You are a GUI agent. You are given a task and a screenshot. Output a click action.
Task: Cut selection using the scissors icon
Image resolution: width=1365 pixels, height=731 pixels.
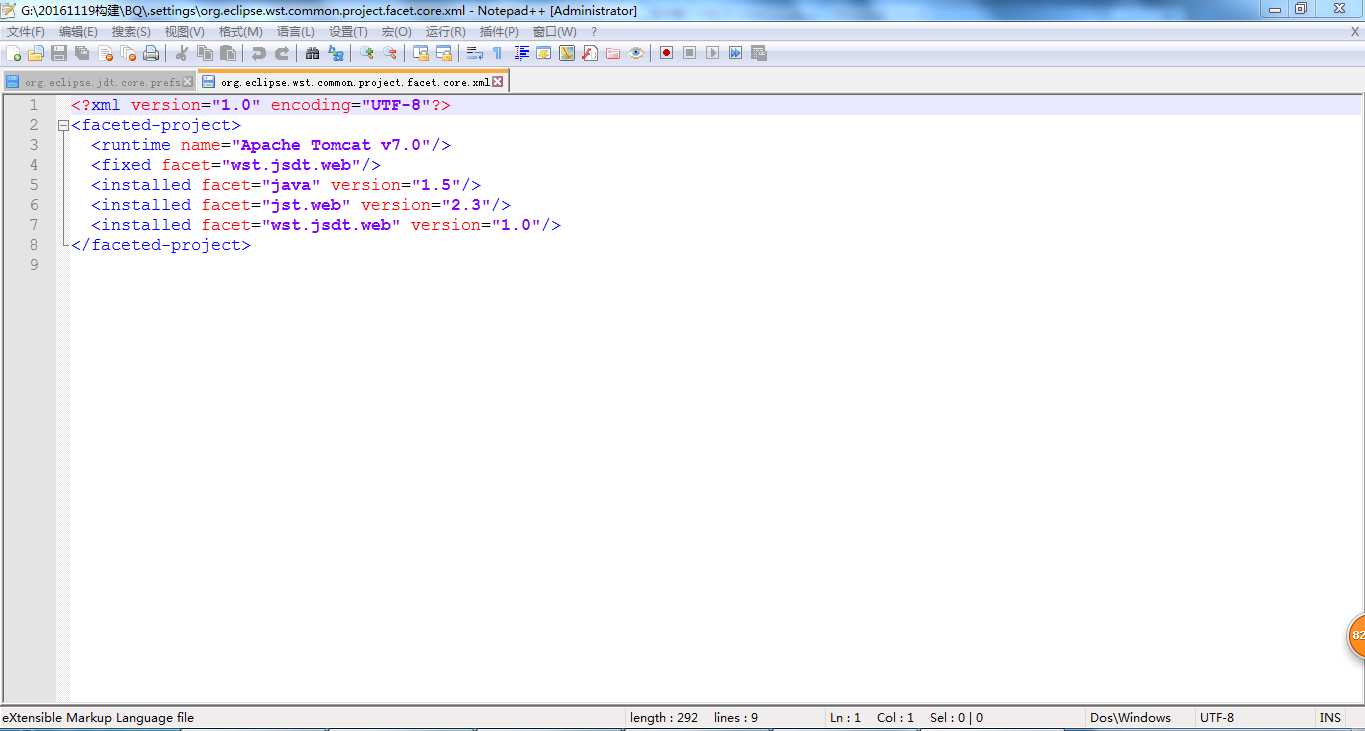[182, 53]
